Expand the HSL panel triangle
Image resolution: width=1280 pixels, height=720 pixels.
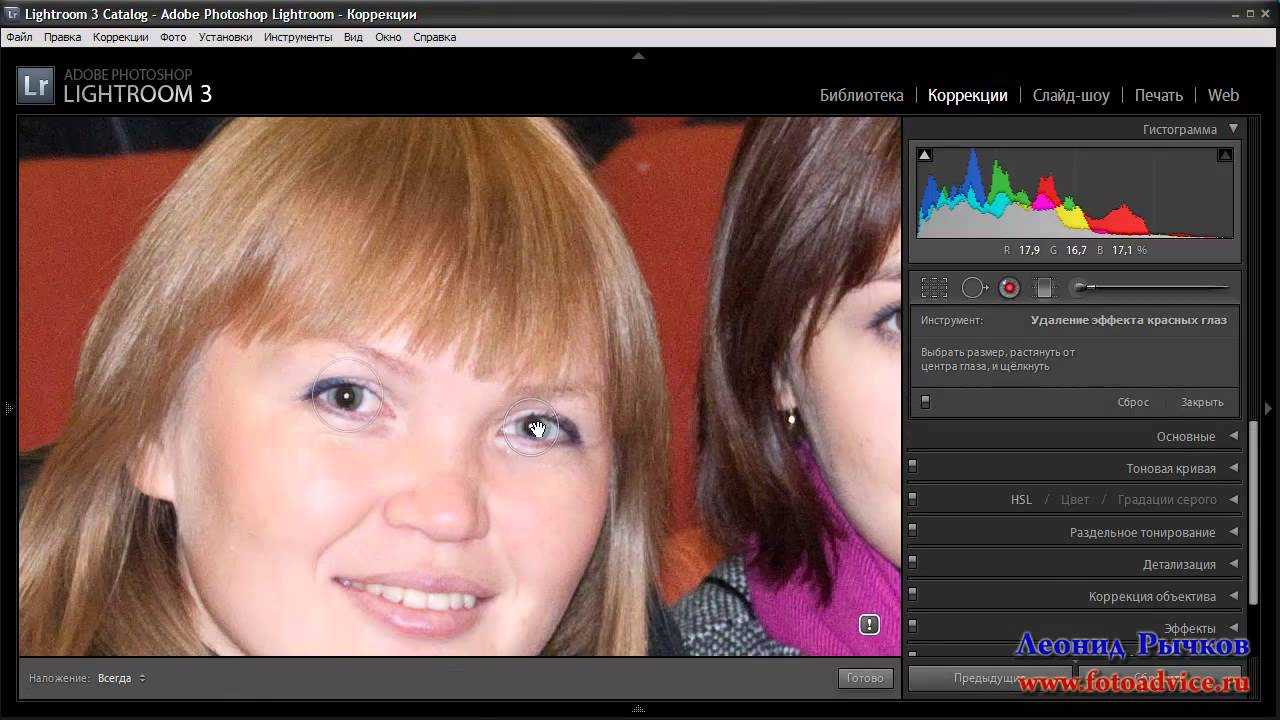[1234, 499]
